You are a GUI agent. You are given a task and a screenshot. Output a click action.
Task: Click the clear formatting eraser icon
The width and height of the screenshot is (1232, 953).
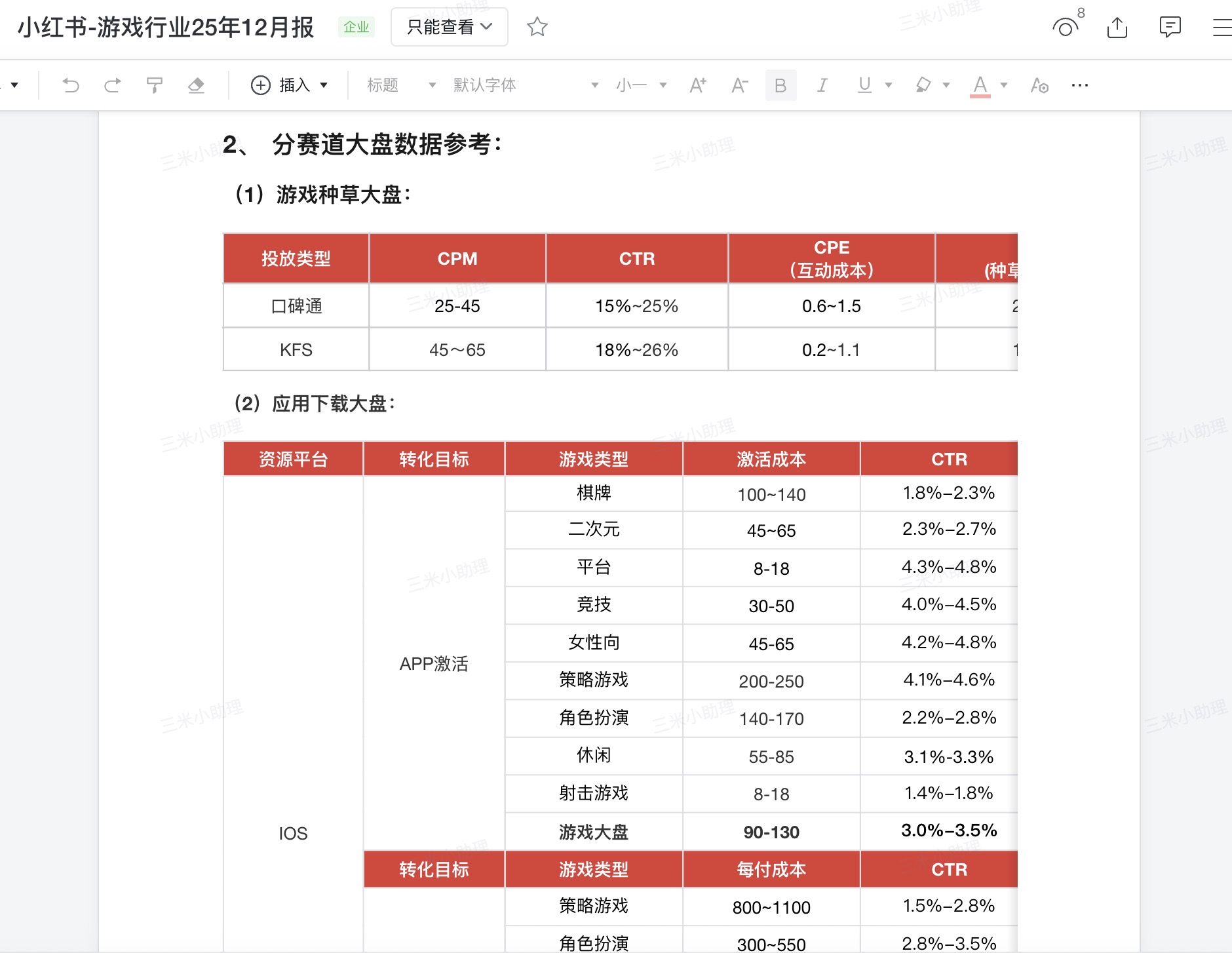(x=196, y=85)
